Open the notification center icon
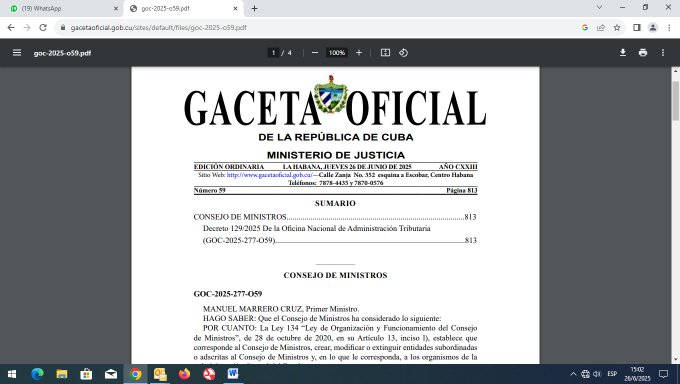This screenshot has width=680, height=384. click(x=664, y=374)
